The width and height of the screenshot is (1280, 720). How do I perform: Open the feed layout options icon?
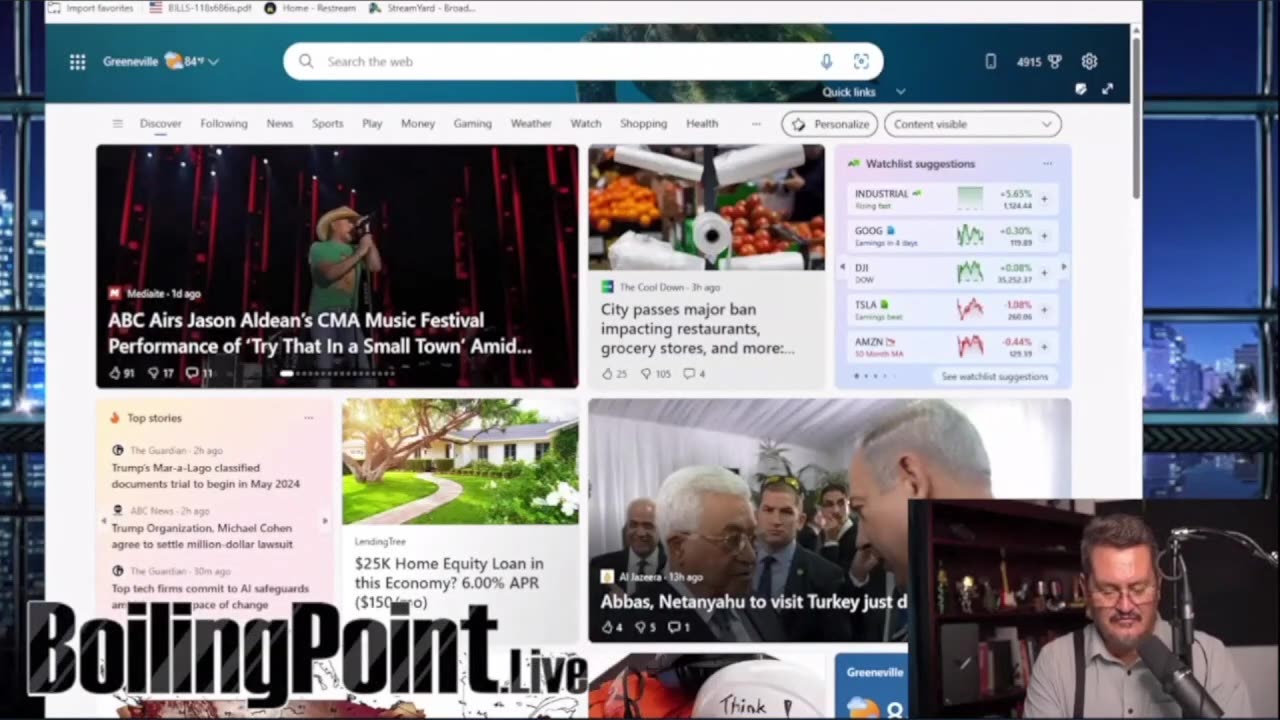click(x=117, y=123)
